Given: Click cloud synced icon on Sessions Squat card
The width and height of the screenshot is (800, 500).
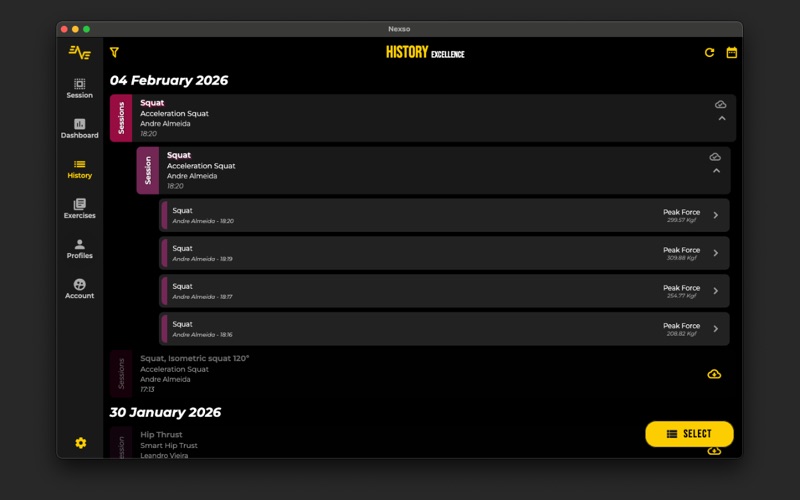Looking at the screenshot, I should tap(720, 104).
